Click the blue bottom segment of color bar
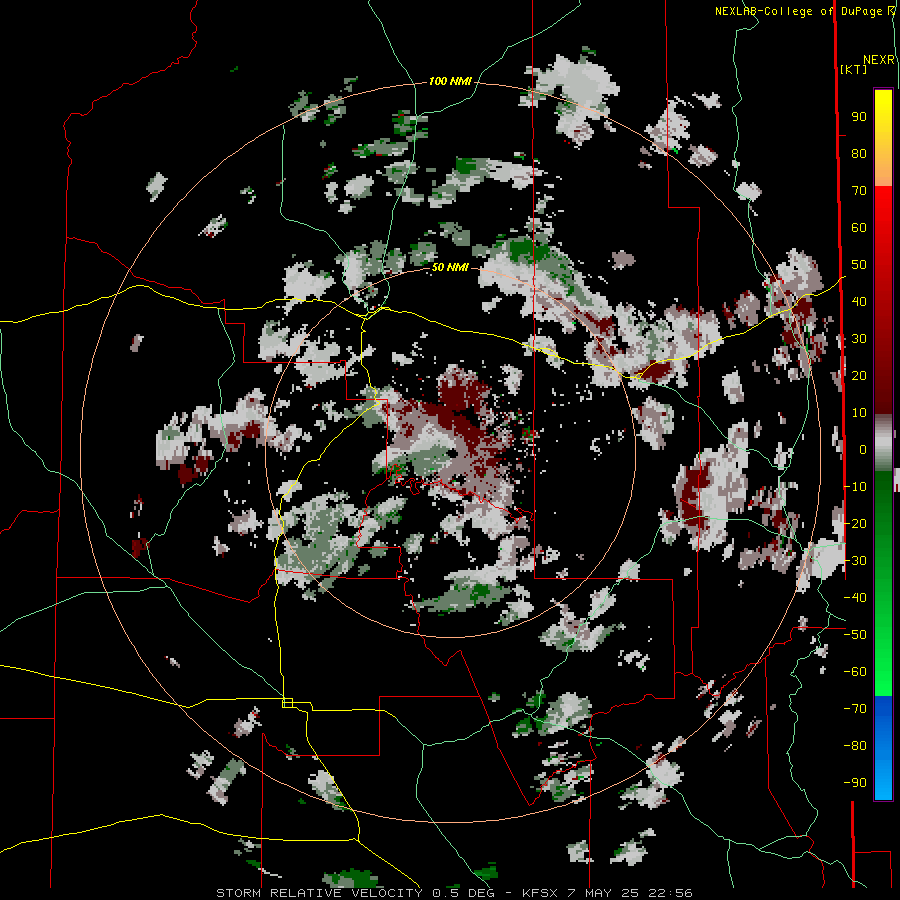900x900 pixels. pyautogui.click(x=883, y=748)
